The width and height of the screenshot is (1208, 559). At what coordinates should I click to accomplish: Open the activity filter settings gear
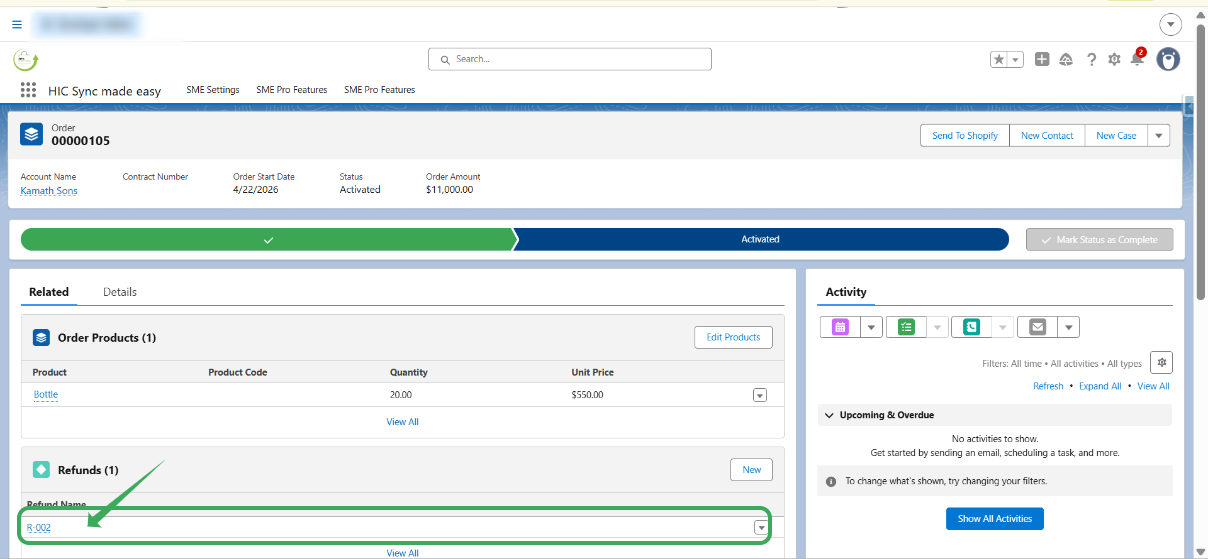point(1160,362)
